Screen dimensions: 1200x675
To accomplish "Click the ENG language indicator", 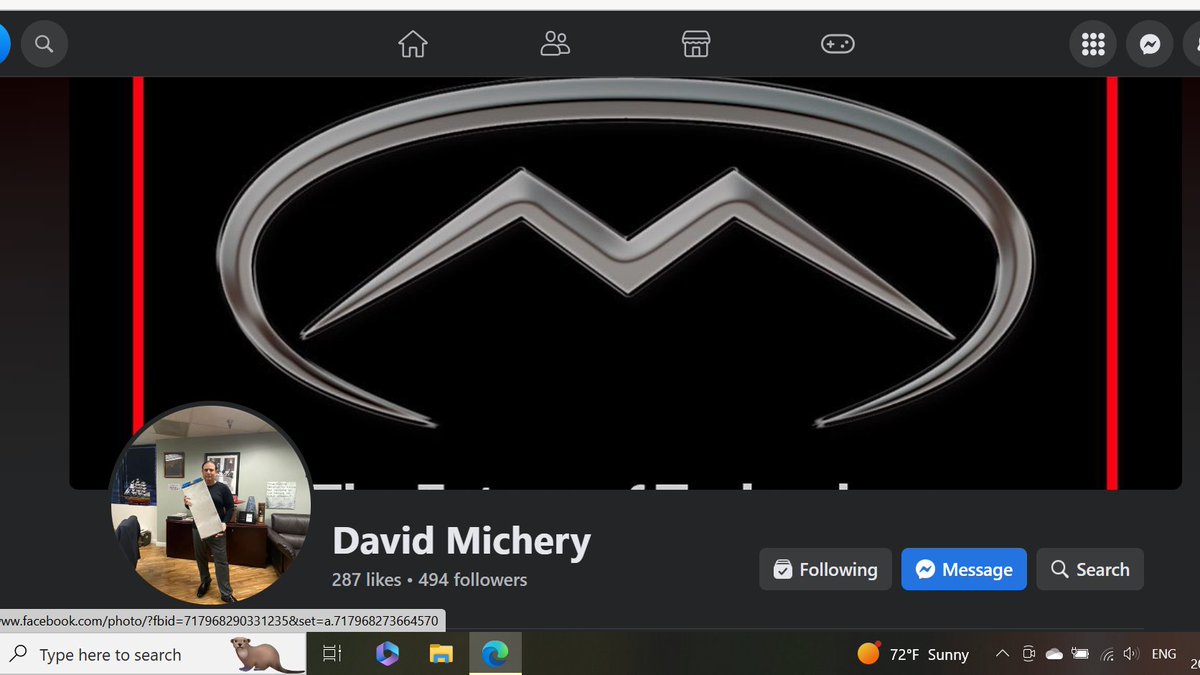I will [x=1164, y=654].
